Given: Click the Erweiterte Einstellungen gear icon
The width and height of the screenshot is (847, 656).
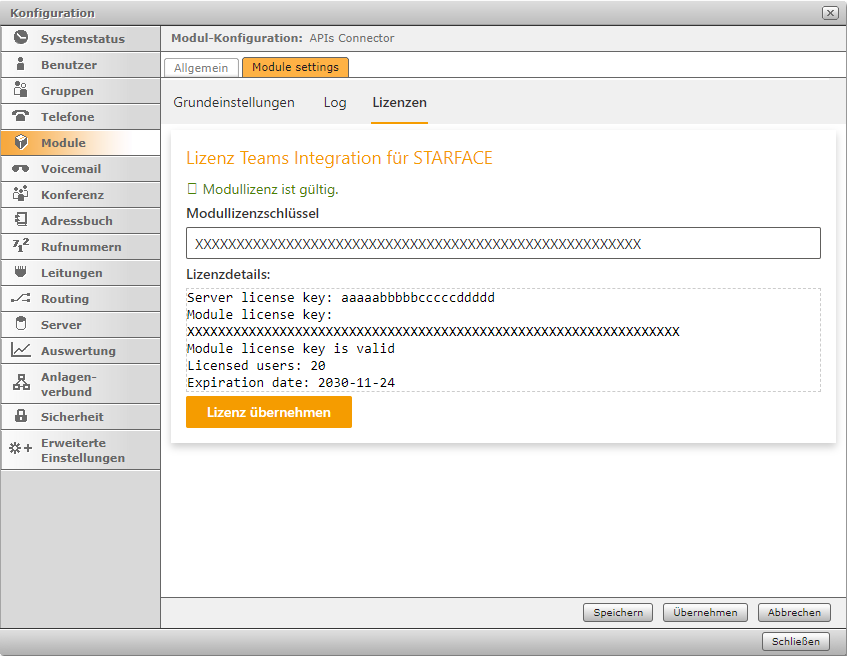Looking at the screenshot, I should click(x=21, y=448).
